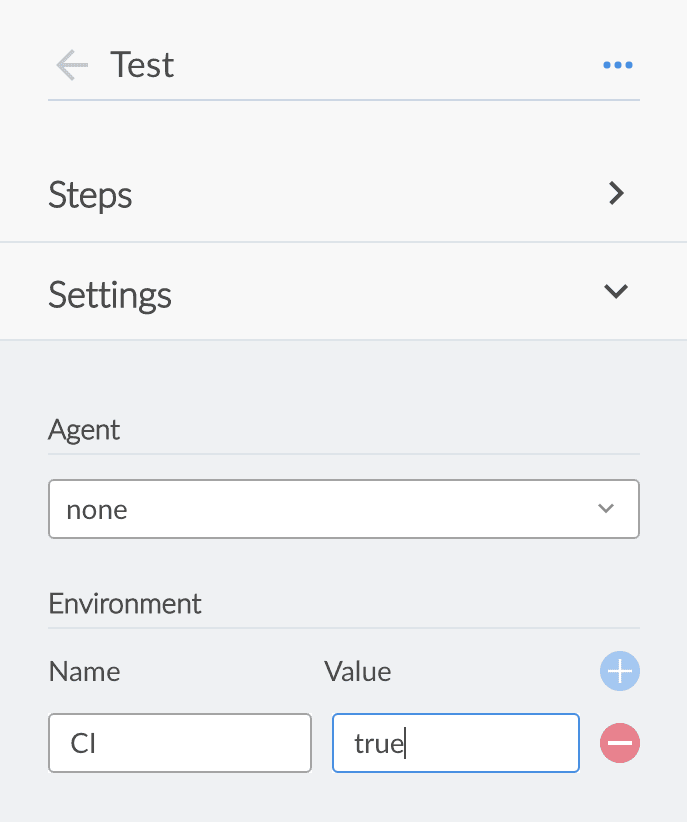Click inside the Name field containing CI
The height and width of the screenshot is (822, 687).
coord(180,743)
